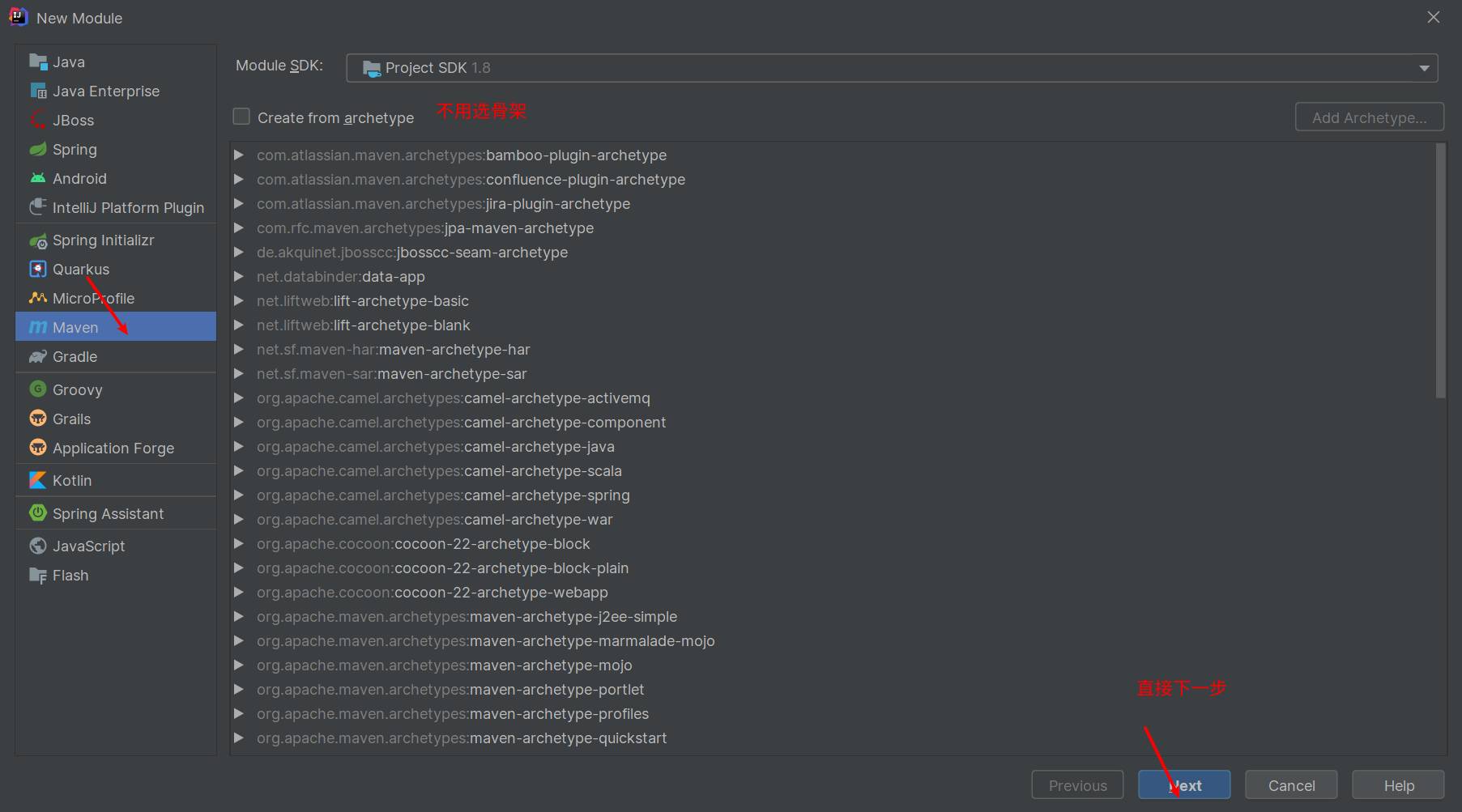Screen dimensions: 1462x812
Task: Expand jira-plugin-archetype node
Action: pos(239,203)
